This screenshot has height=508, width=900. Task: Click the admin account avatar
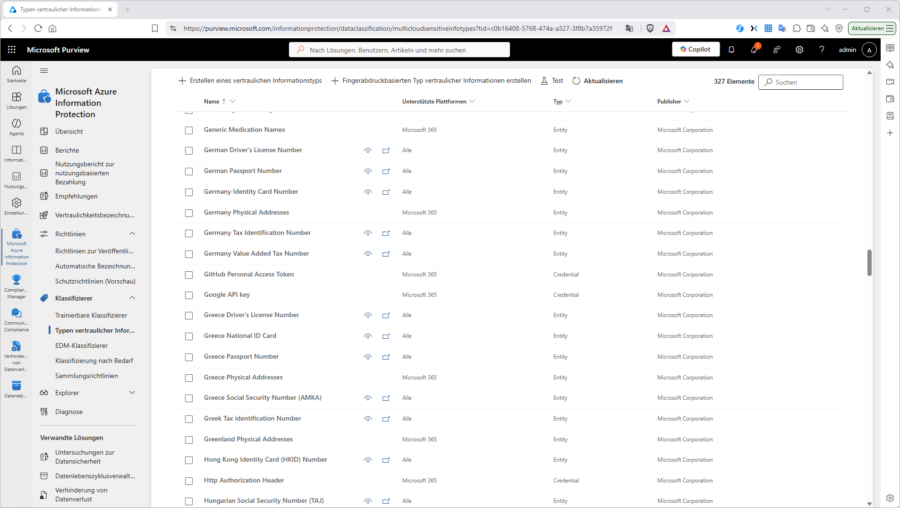(870, 50)
